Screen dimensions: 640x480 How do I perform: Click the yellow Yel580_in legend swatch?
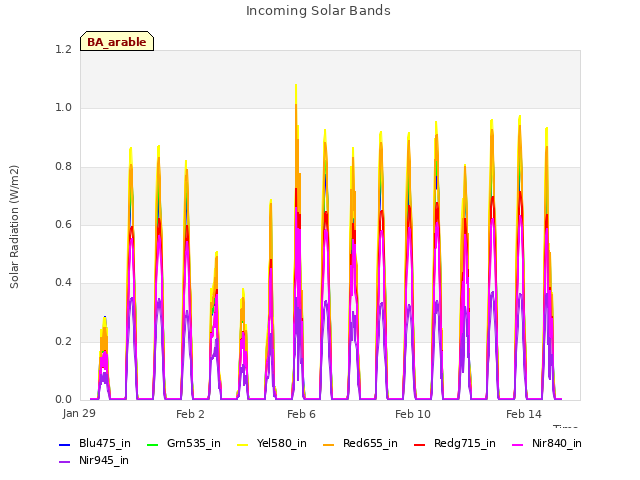[242, 444]
